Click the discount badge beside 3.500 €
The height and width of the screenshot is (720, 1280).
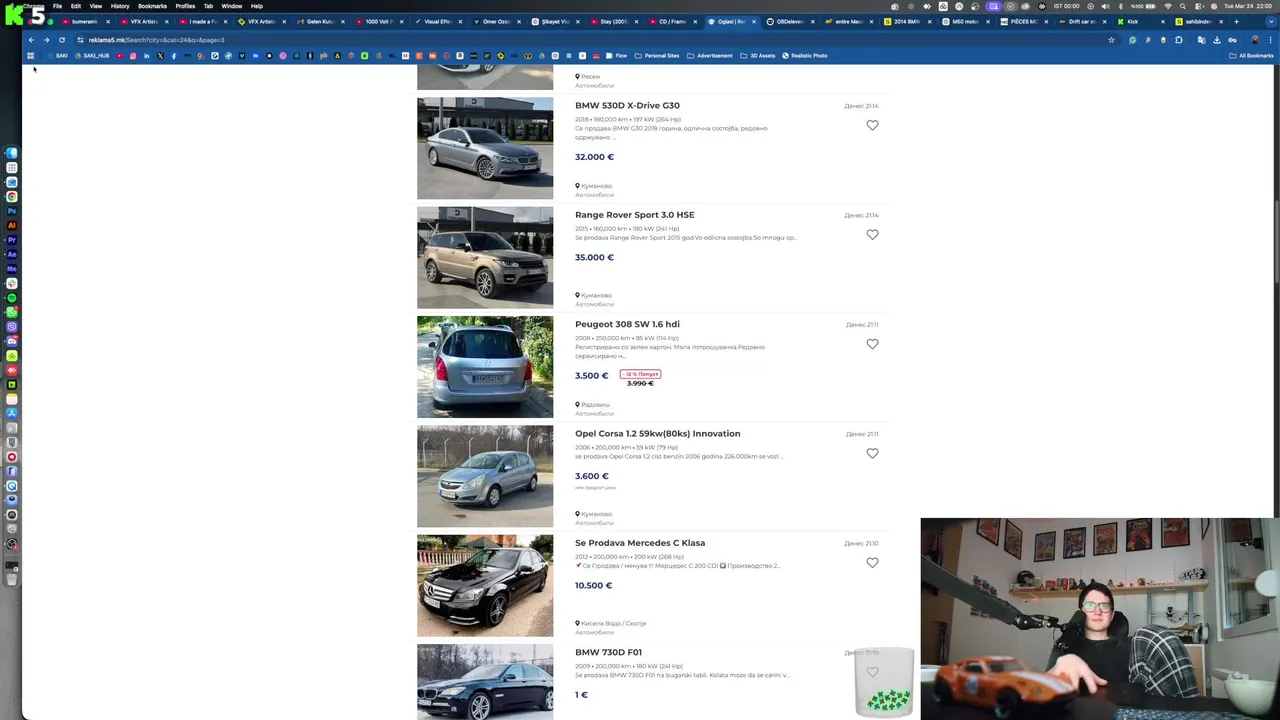[x=640, y=374]
